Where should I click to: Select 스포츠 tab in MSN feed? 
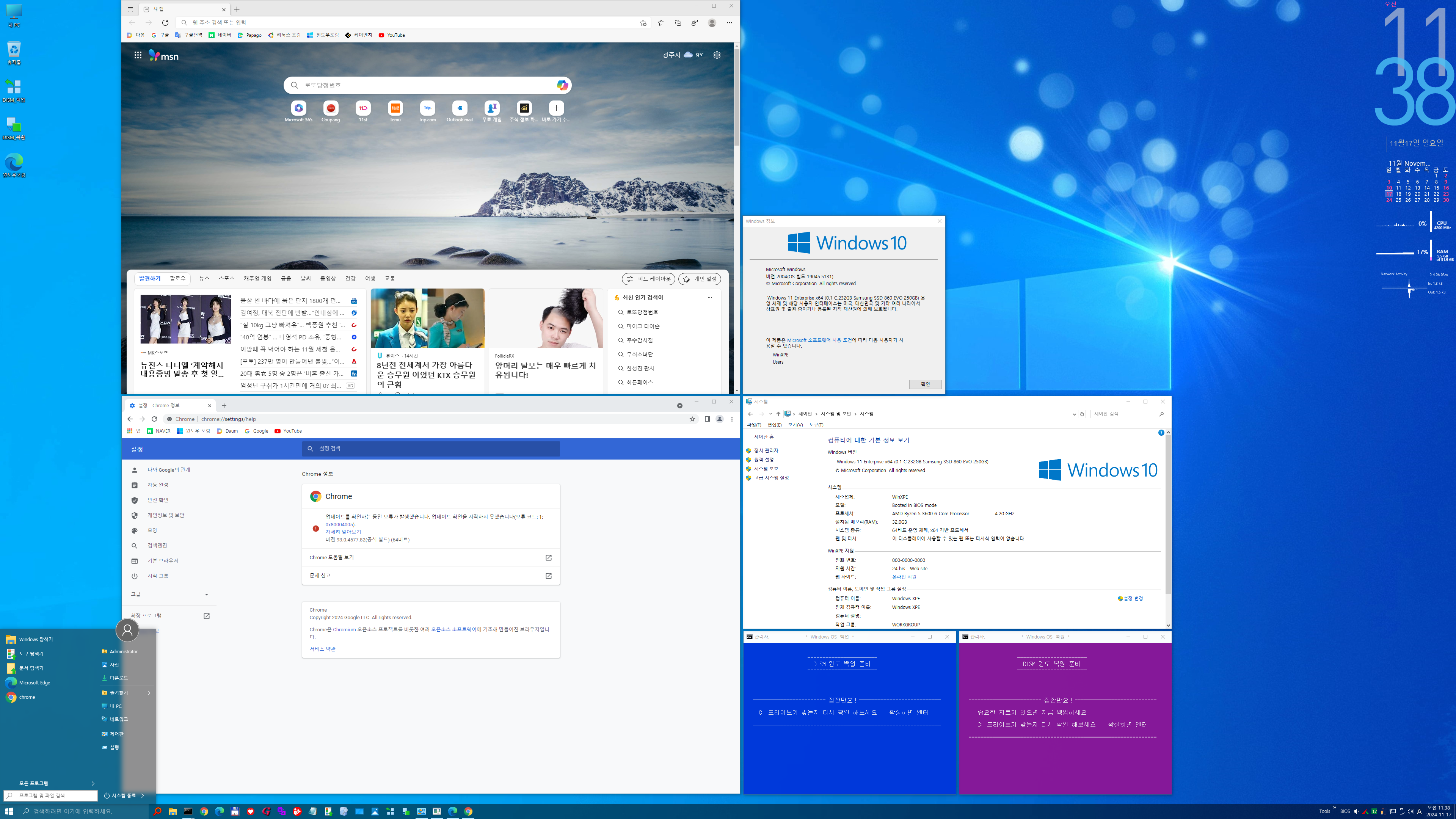click(226, 278)
